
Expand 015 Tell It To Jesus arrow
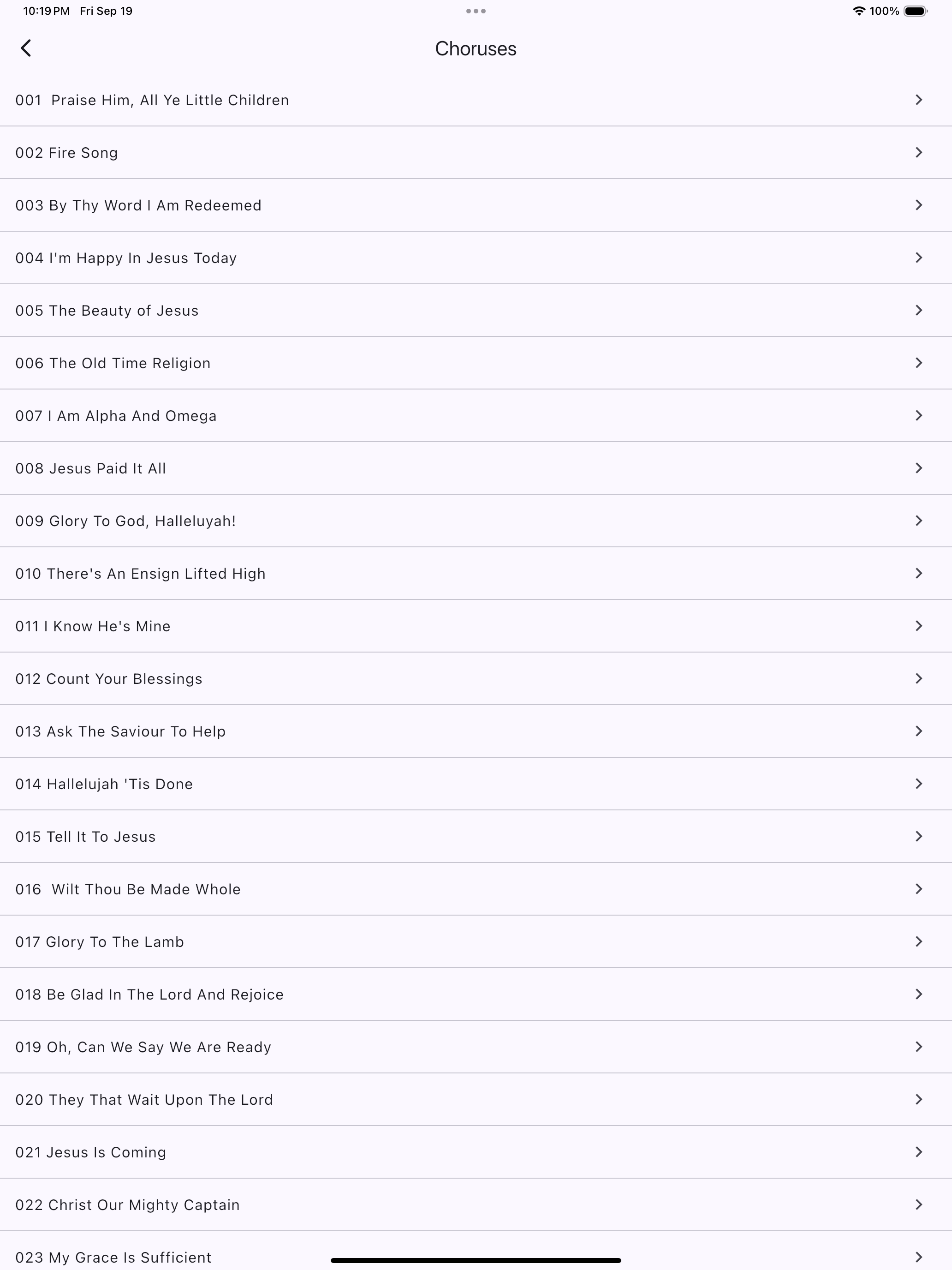tap(919, 837)
